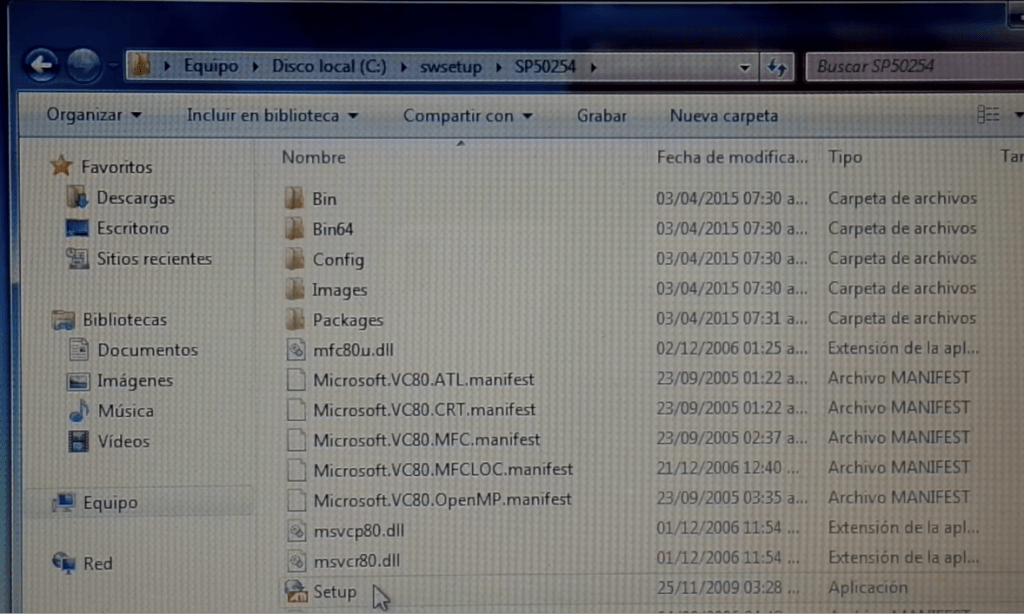Select the msvcp80.dll icon
The width and height of the screenshot is (1024, 614).
[296, 528]
